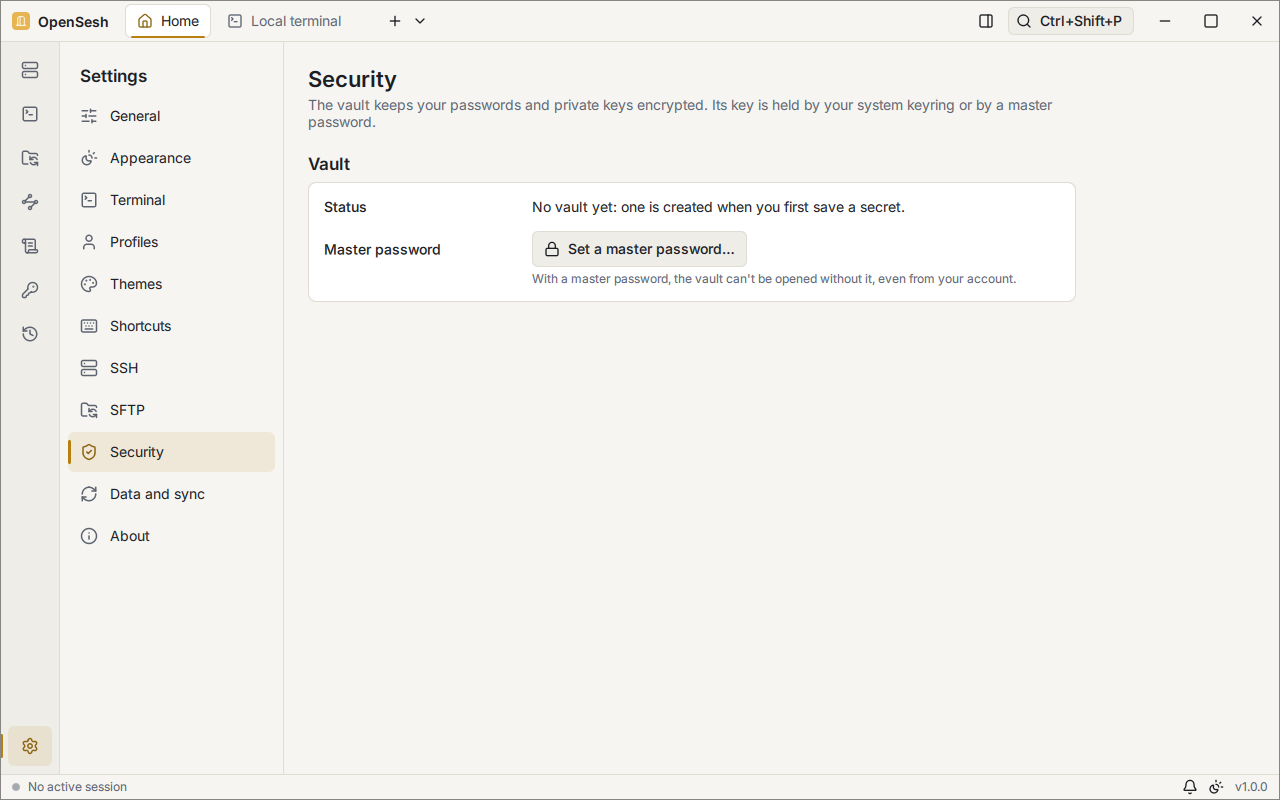Open the scroll-shaped icon in the left rail
Screen dimensions: 1280x800
pos(30,246)
